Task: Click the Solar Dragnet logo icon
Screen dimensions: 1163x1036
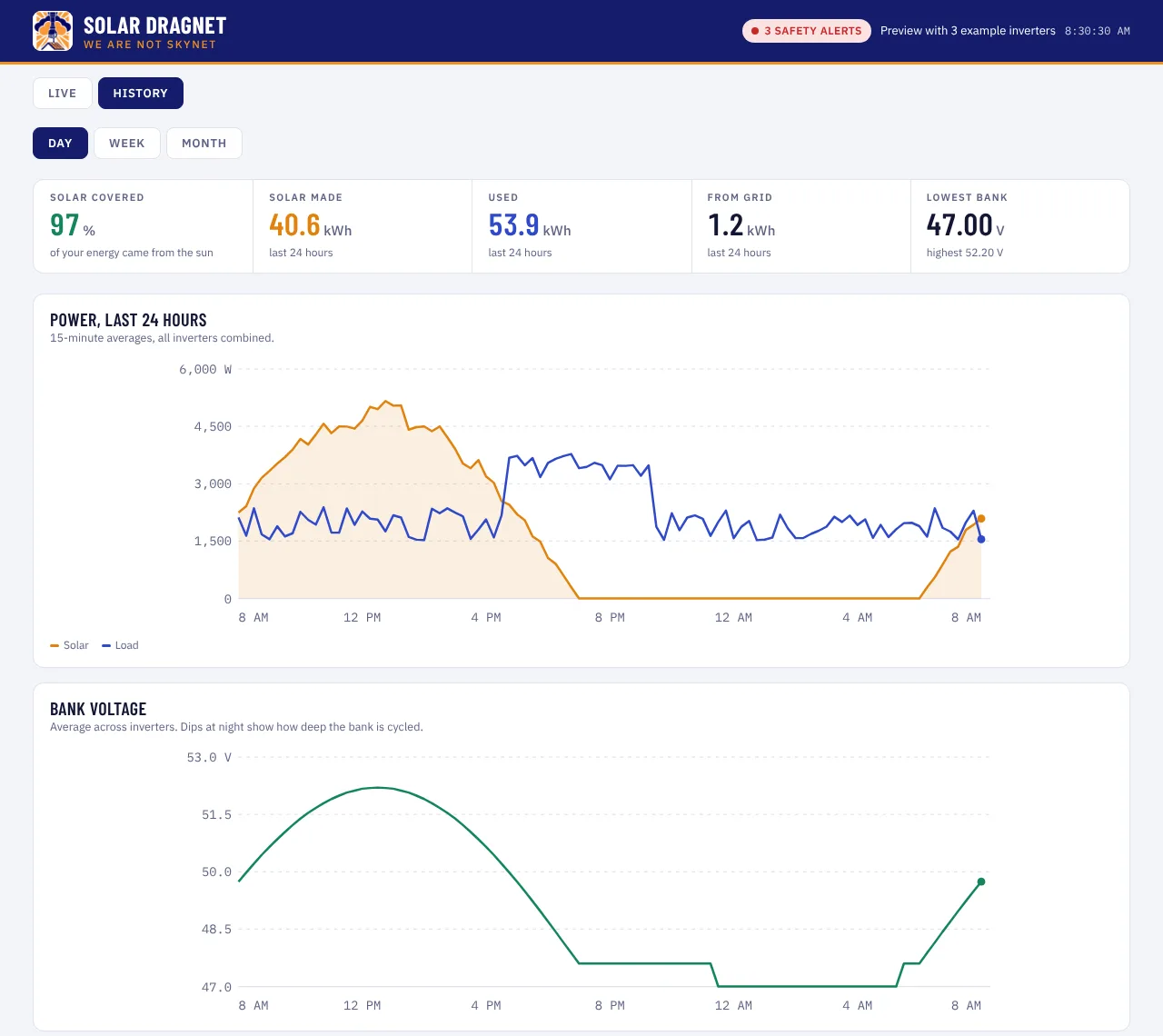Action: point(53,31)
